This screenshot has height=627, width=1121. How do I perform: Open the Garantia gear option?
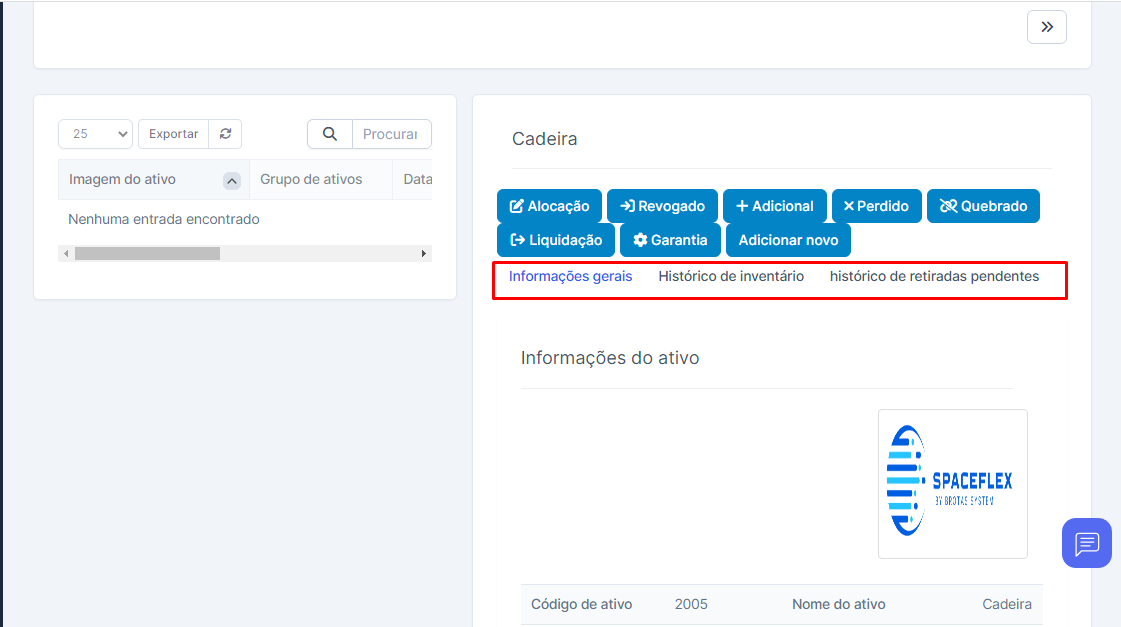point(670,240)
